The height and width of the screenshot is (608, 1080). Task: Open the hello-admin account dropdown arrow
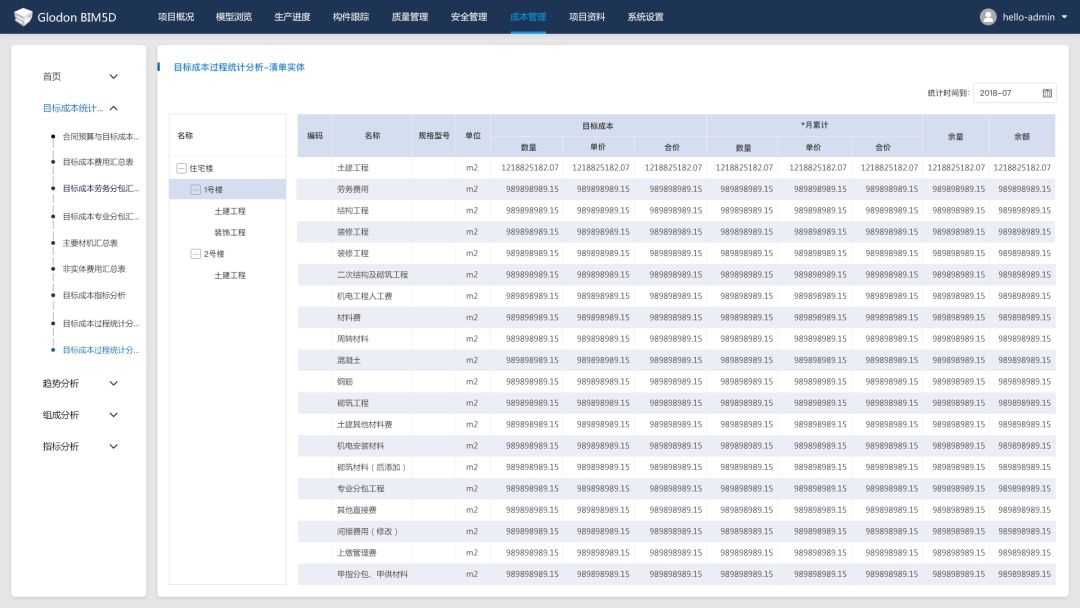pos(1064,17)
